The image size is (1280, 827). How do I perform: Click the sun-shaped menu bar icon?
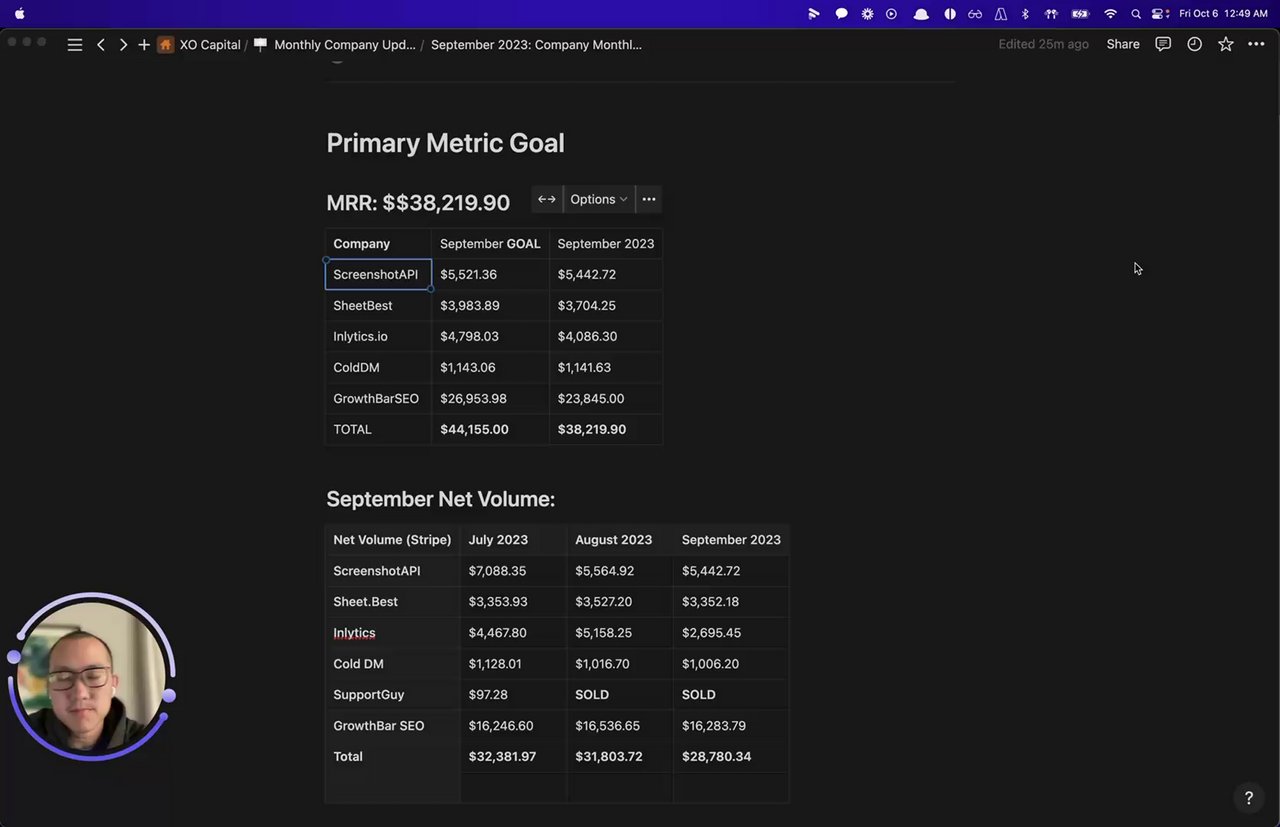[867, 14]
